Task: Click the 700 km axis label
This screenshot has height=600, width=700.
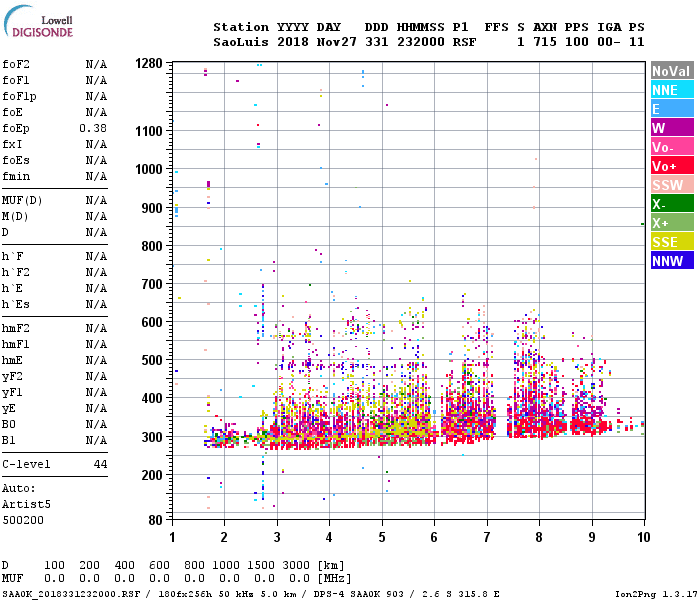Action: coord(152,284)
